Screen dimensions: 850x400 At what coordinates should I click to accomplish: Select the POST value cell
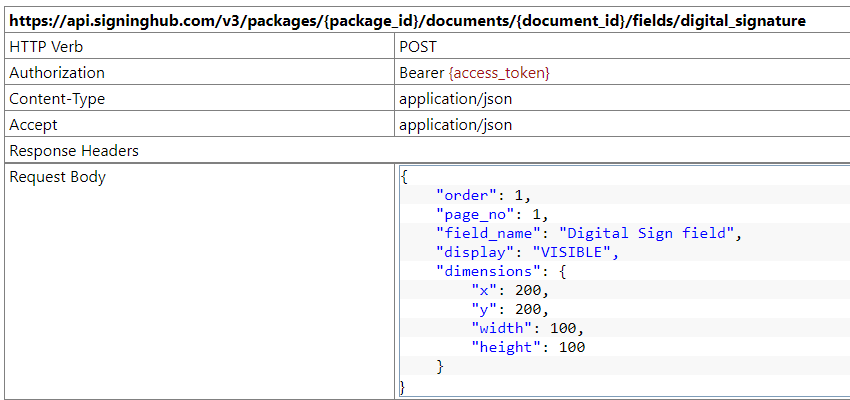(x=420, y=47)
